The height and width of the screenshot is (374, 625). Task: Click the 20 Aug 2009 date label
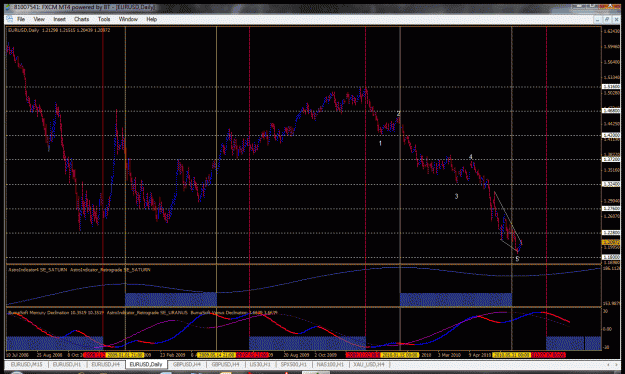[x=297, y=355]
